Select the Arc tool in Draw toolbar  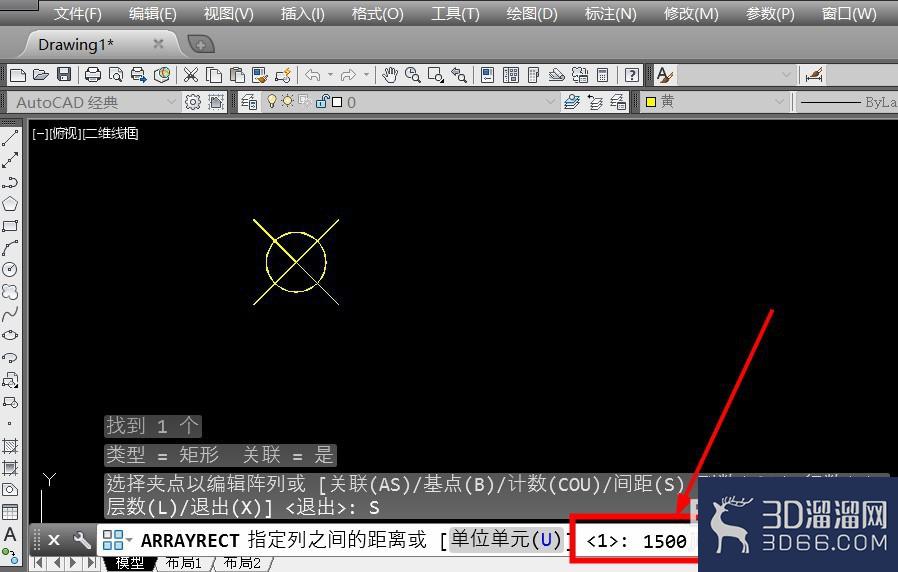pos(10,247)
